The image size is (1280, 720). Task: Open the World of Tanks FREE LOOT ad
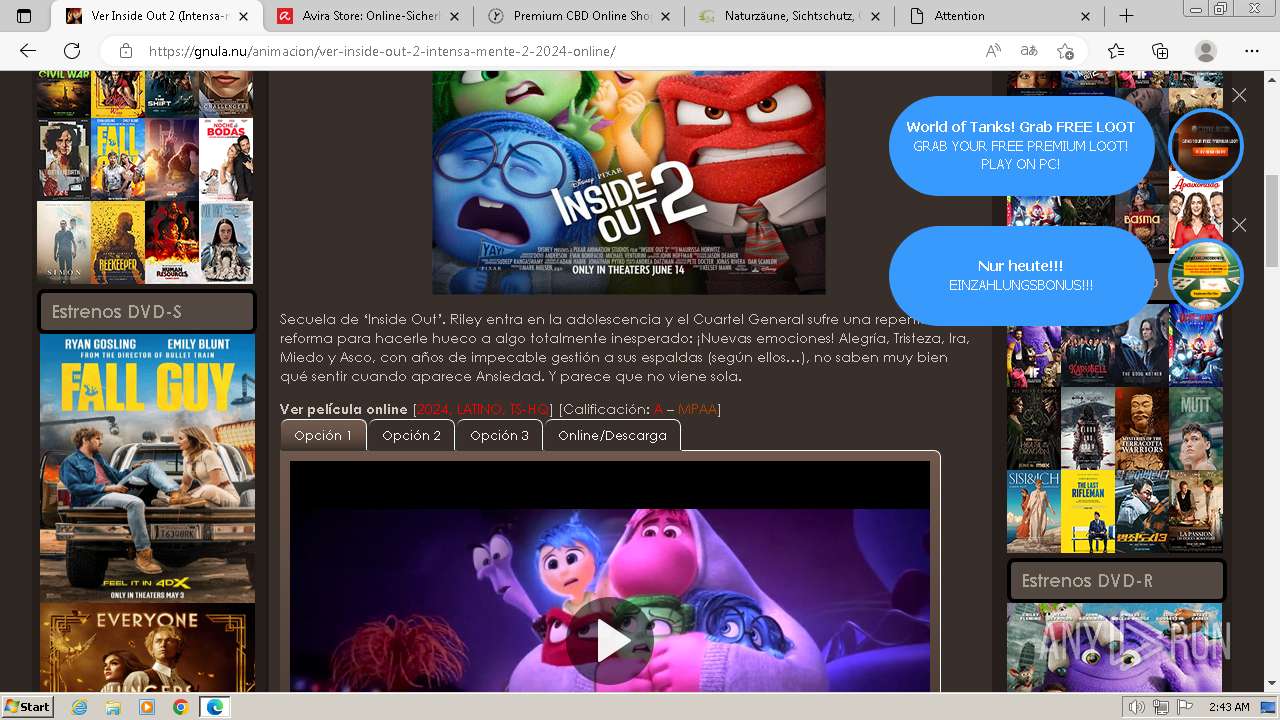1020,145
